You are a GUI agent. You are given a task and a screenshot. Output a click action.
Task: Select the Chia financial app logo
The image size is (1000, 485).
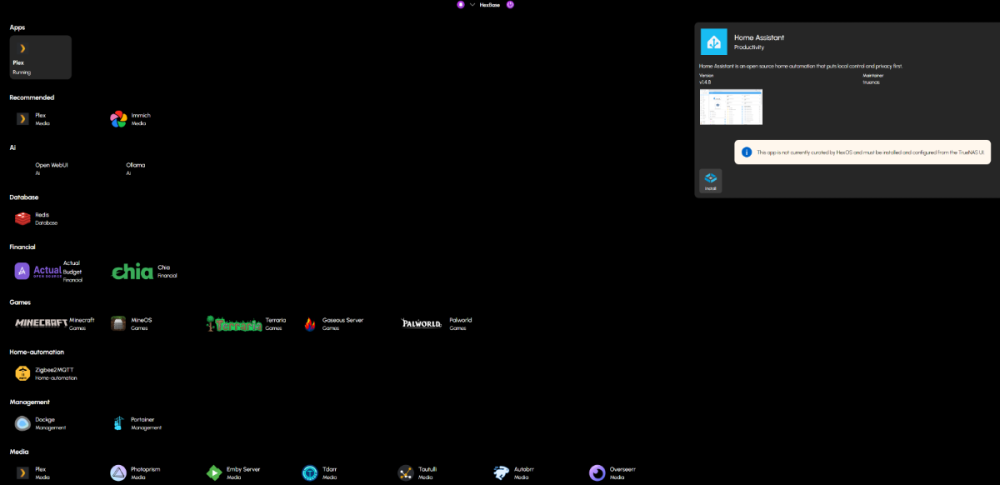pos(132,271)
